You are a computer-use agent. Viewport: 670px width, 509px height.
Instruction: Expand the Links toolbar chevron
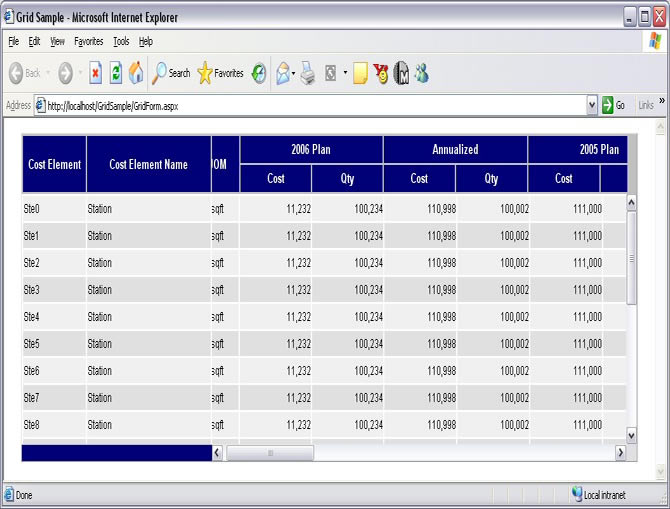[x=661, y=101]
